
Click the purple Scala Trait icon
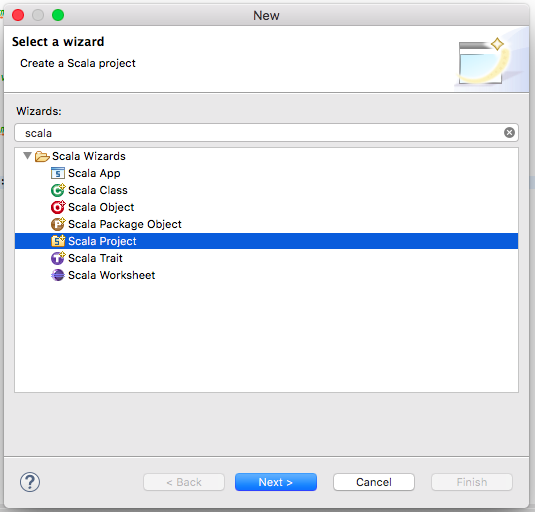coord(58,258)
